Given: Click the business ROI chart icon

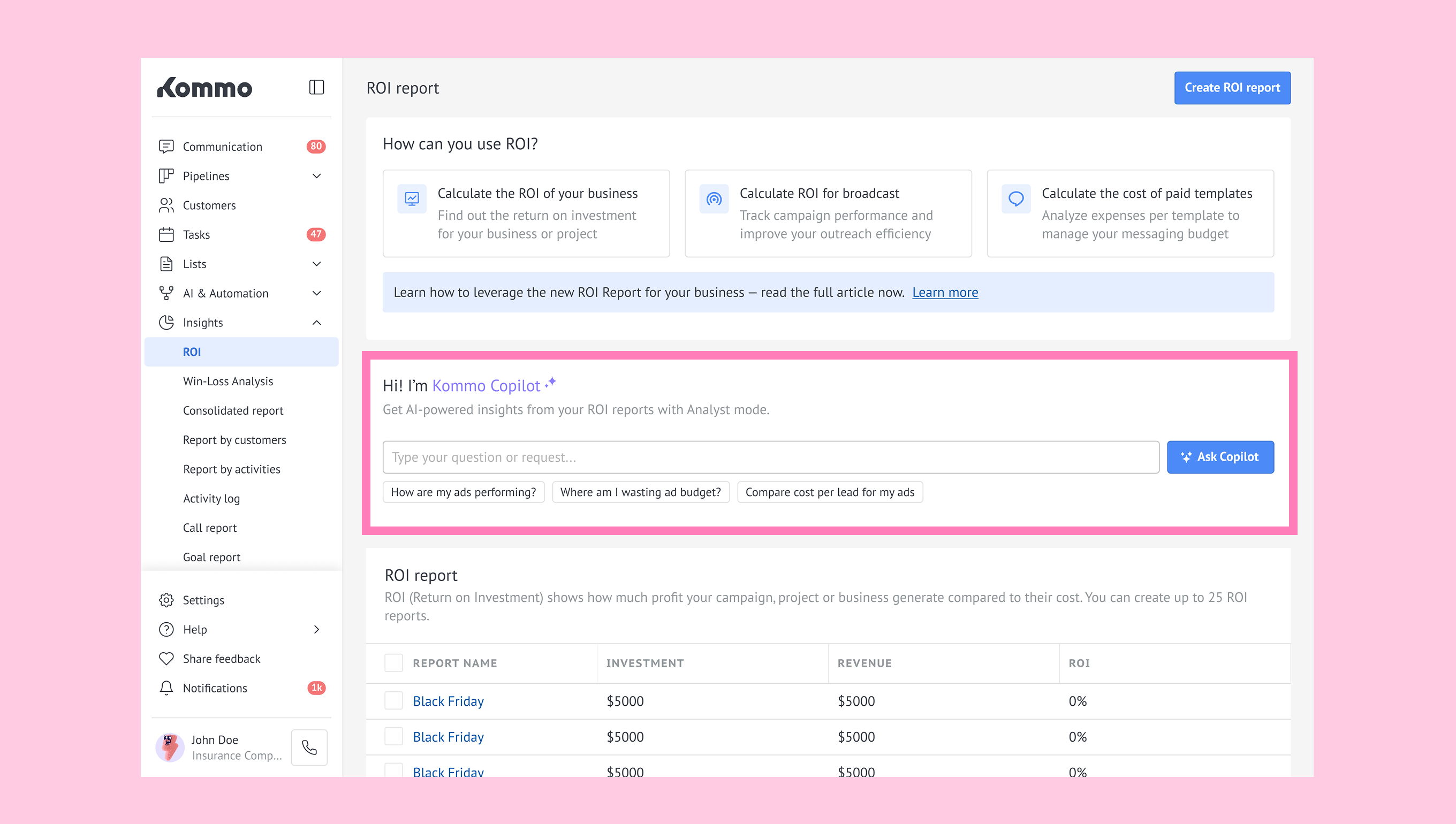Looking at the screenshot, I should tap(412, 199).
